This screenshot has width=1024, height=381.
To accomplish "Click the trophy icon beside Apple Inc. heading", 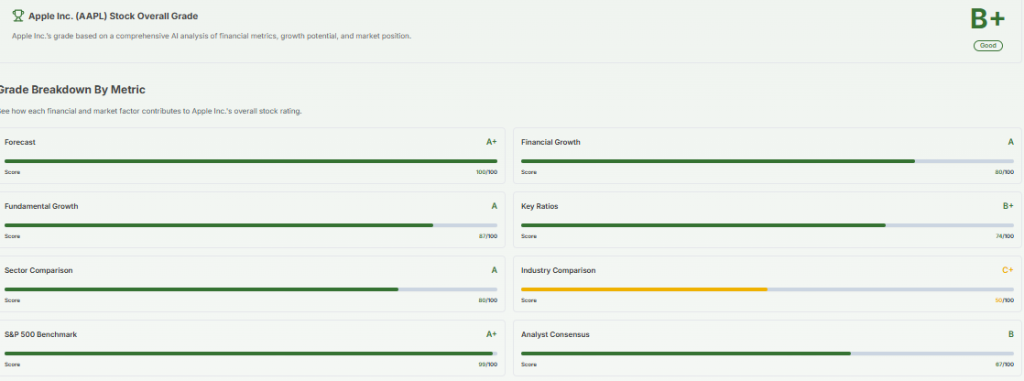I will click(x=18, y=16).
